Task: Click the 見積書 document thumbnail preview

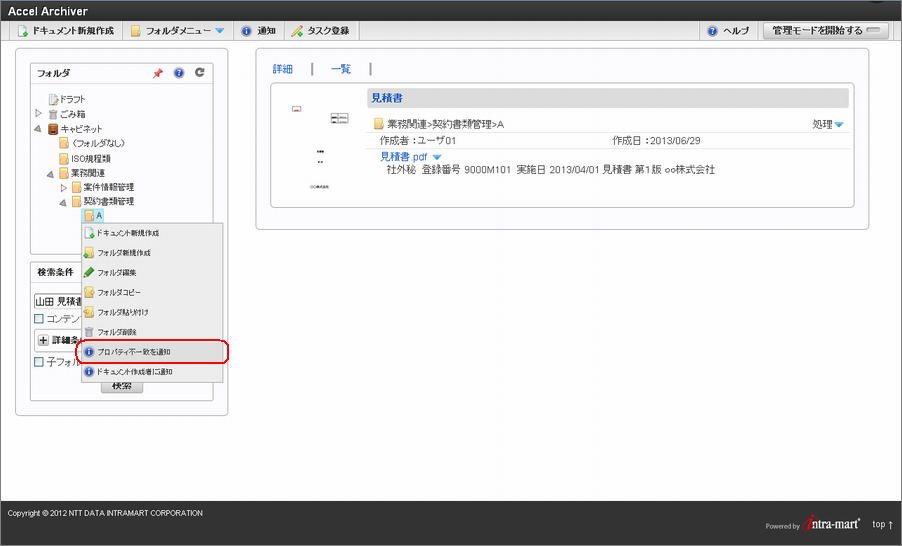Action: coord(320,147)
